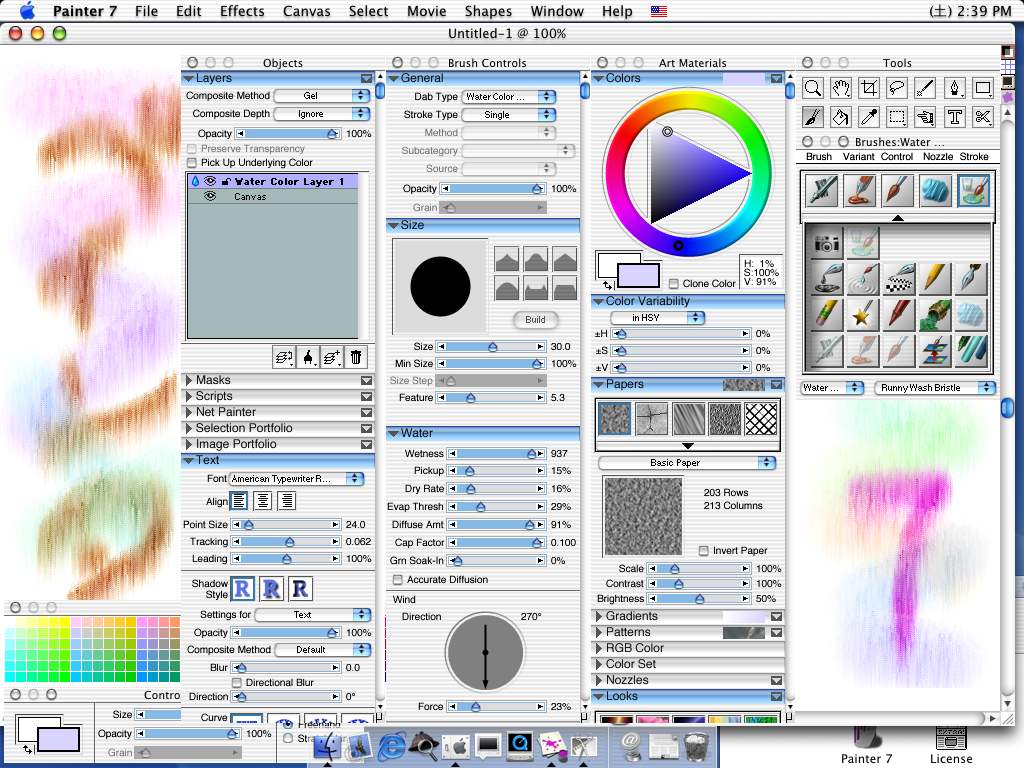Select the Magnifier tool in Tools palette
The image size is (1024, 768).
click(x=813, y=88)
